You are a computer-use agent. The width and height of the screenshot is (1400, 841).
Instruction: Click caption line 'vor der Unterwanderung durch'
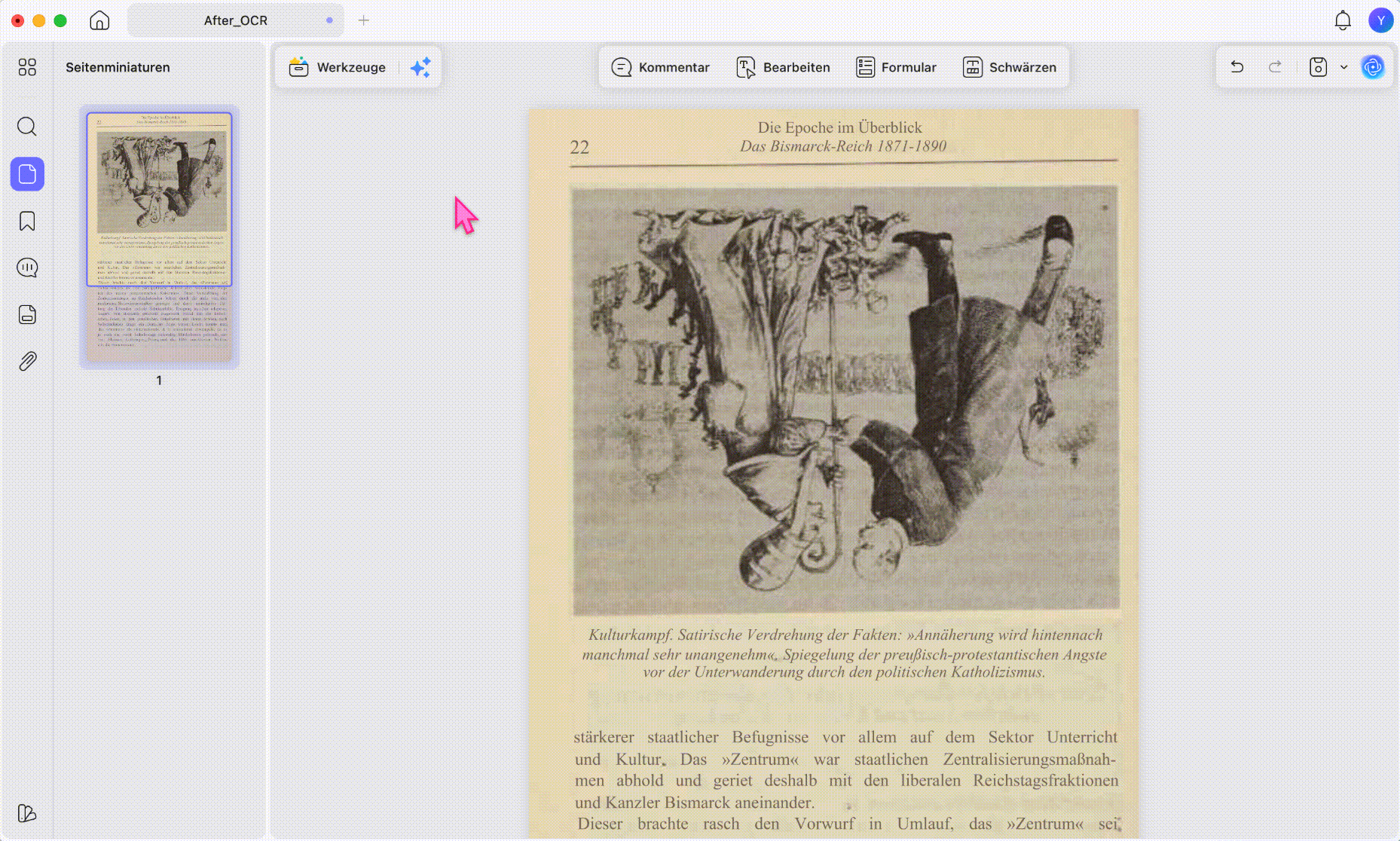click(844, 672)
